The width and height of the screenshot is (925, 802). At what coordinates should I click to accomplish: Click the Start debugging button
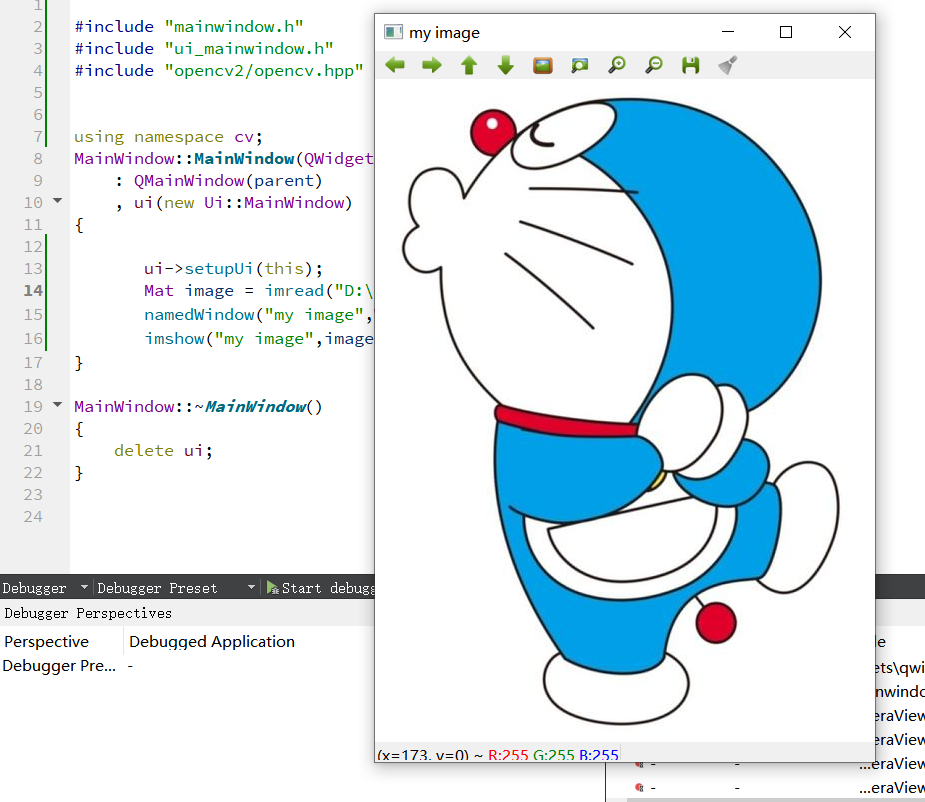[x=321, y=588]
